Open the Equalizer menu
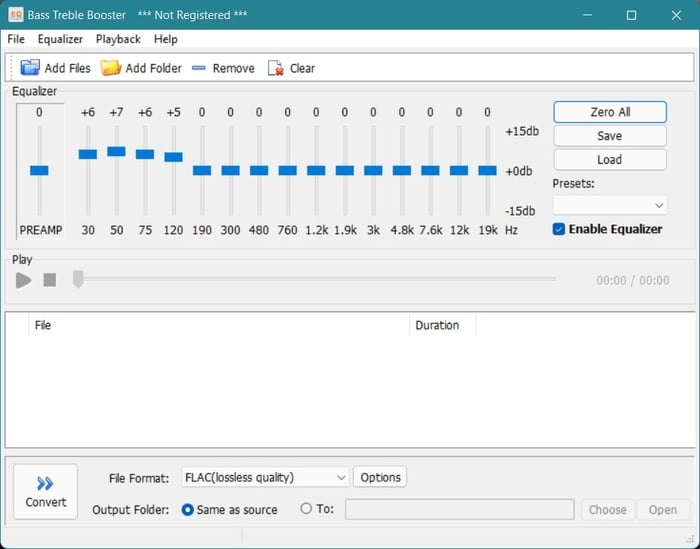700x549 pixels. (60, 39)
